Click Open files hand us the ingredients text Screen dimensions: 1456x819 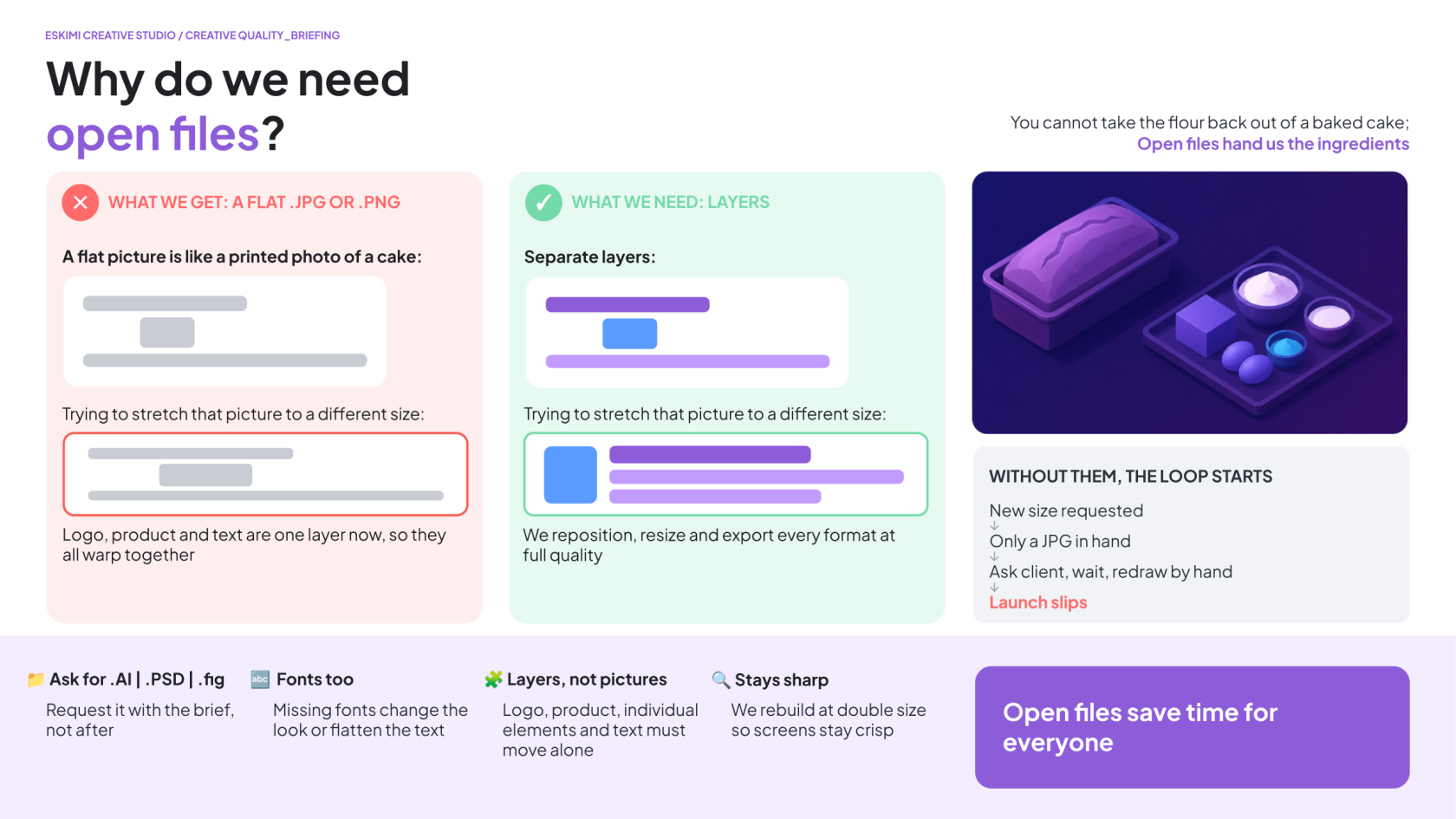pyautogui.click(x=1273, y=144)
